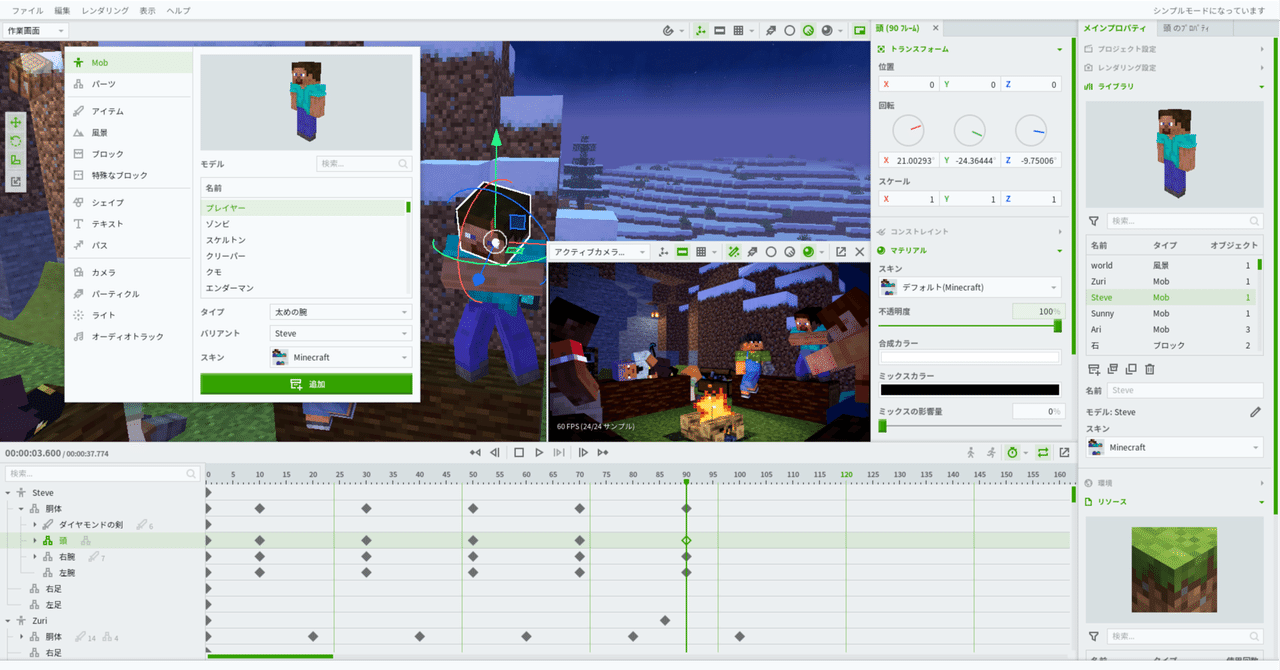Select カメラ category

pyautogui.click(x=128, y=272)
